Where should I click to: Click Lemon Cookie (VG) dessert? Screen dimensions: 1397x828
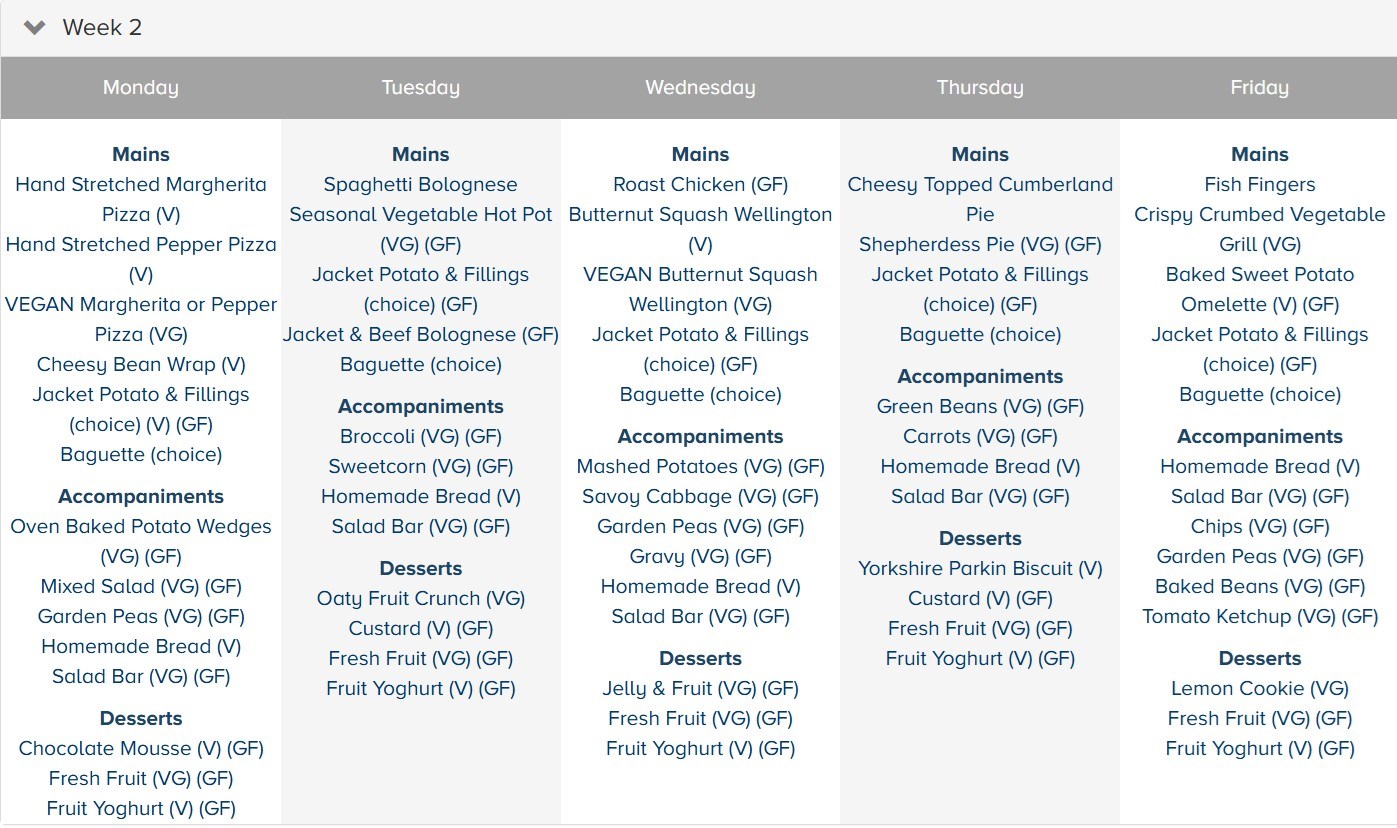[x=1259, y=689]
